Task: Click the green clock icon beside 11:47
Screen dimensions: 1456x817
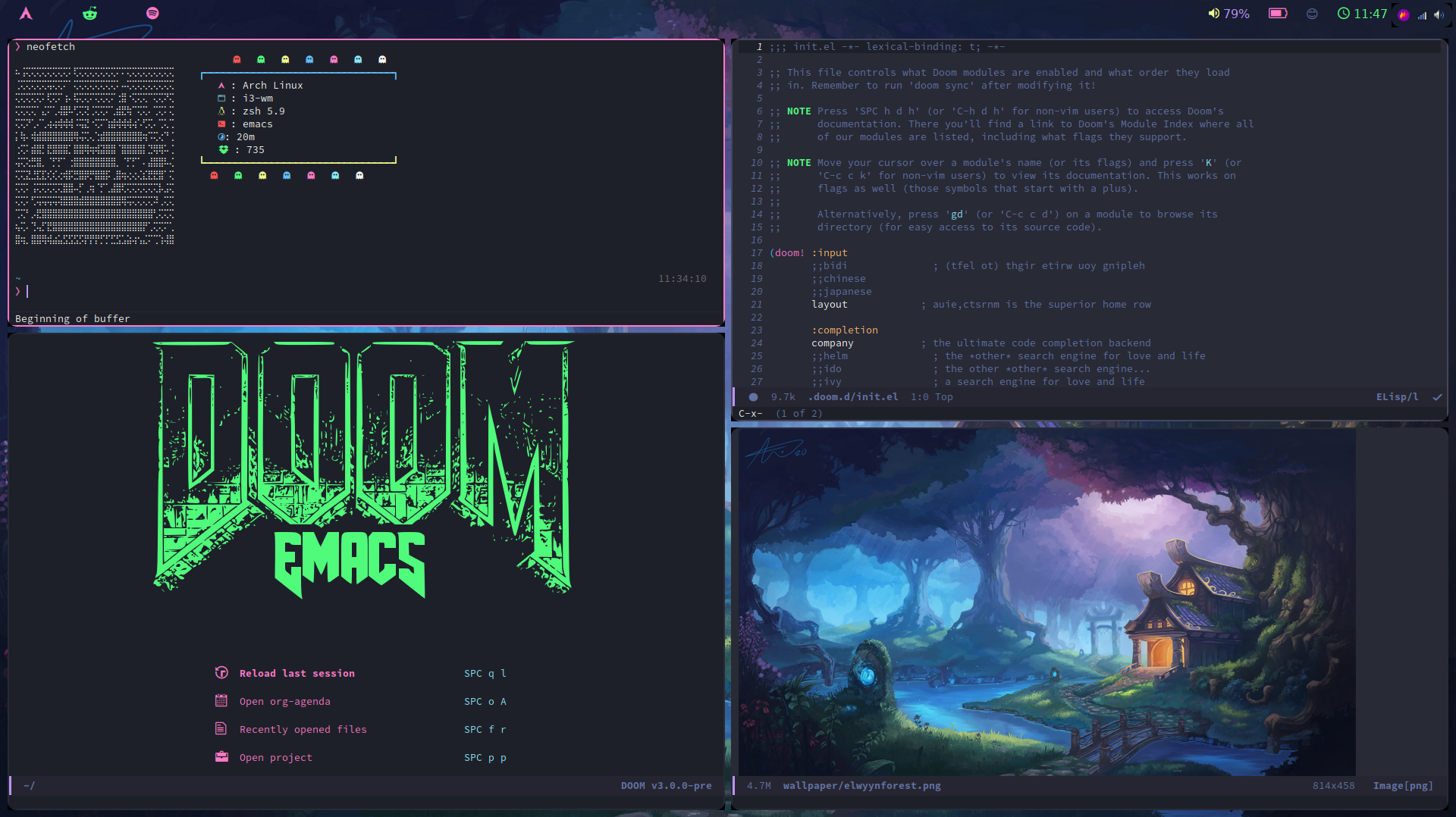Action: tap(1343, 13)
